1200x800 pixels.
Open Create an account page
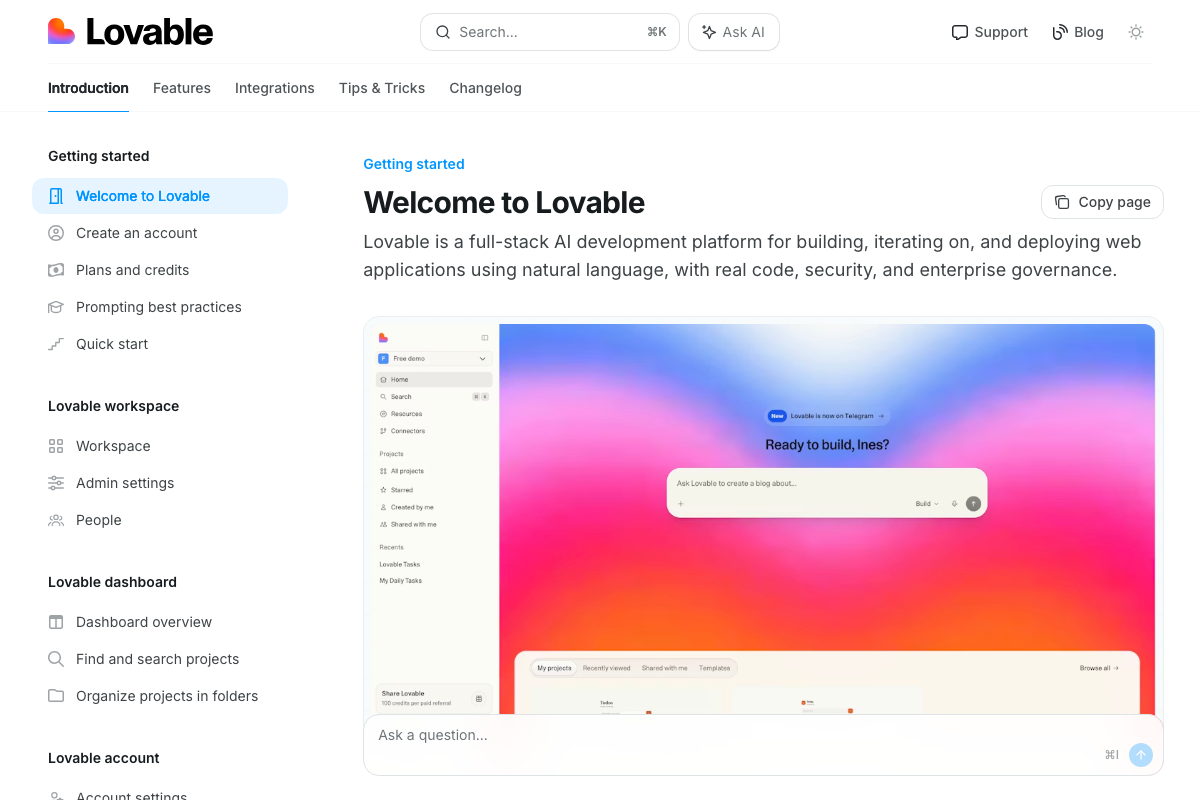[x=160, y=233]
